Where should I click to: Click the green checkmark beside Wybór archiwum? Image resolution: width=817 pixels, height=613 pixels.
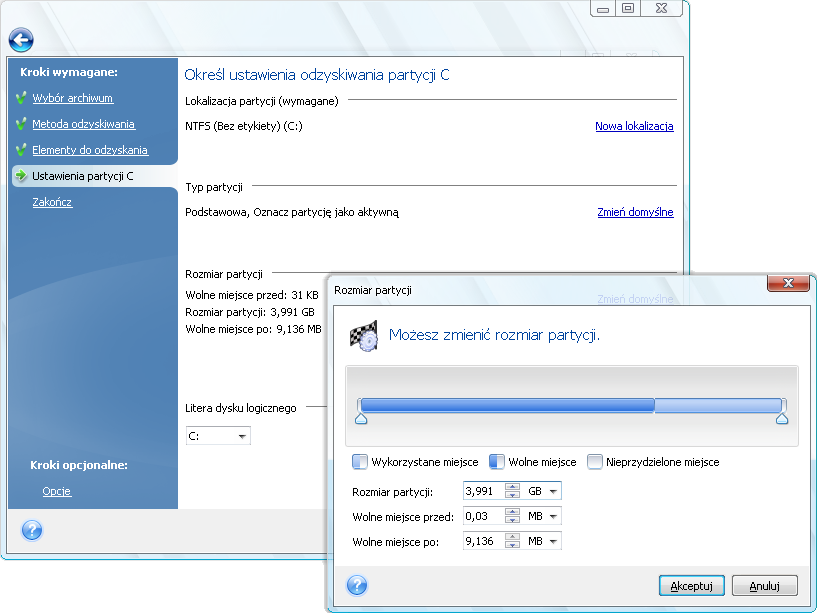(21, 98)
